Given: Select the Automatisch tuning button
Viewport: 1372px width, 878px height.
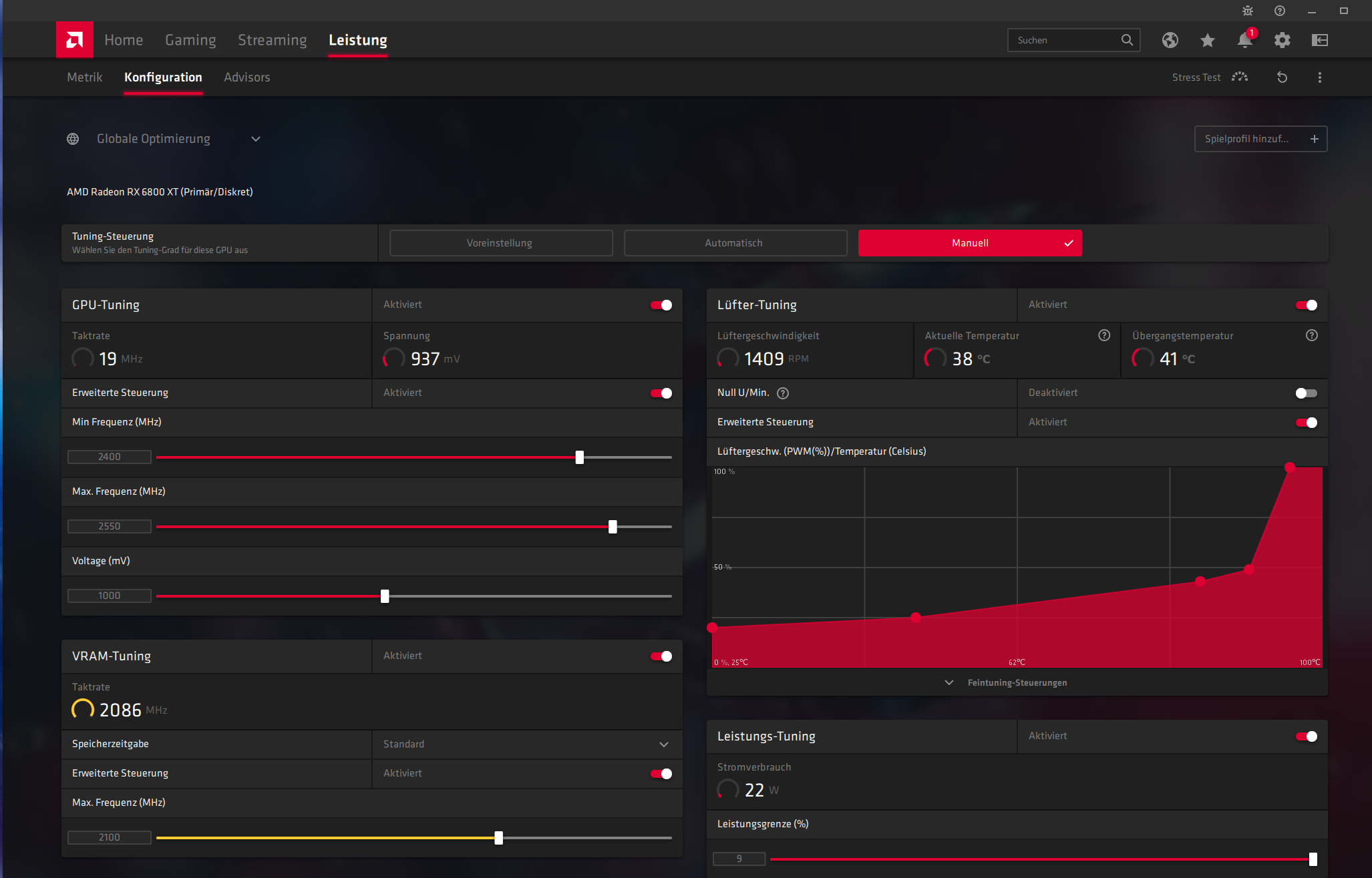Looking at the screenshot, I should [735, 243].
